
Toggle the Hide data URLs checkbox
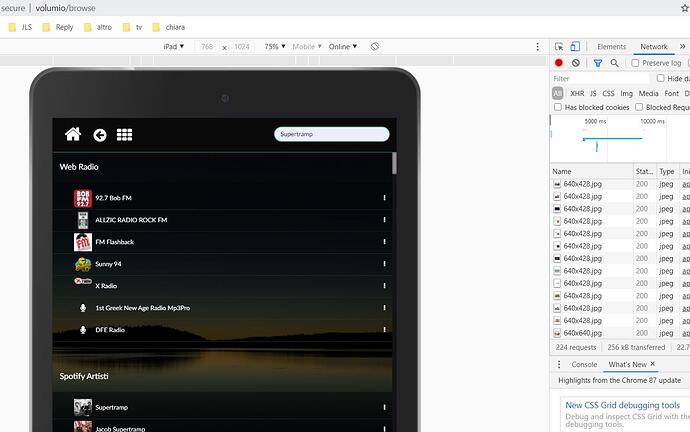coord(661,78)
